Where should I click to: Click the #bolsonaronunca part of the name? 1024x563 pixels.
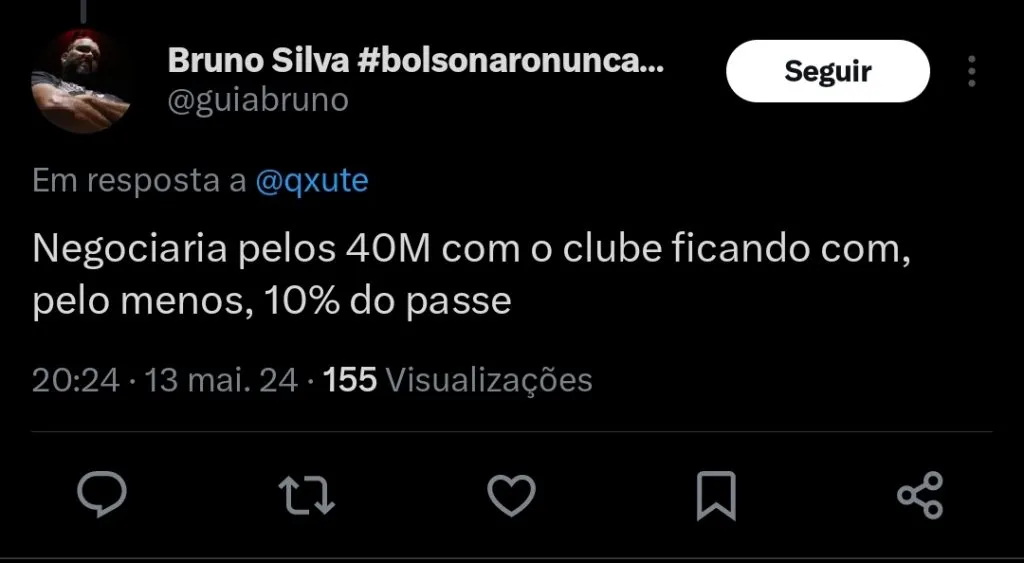508,61
